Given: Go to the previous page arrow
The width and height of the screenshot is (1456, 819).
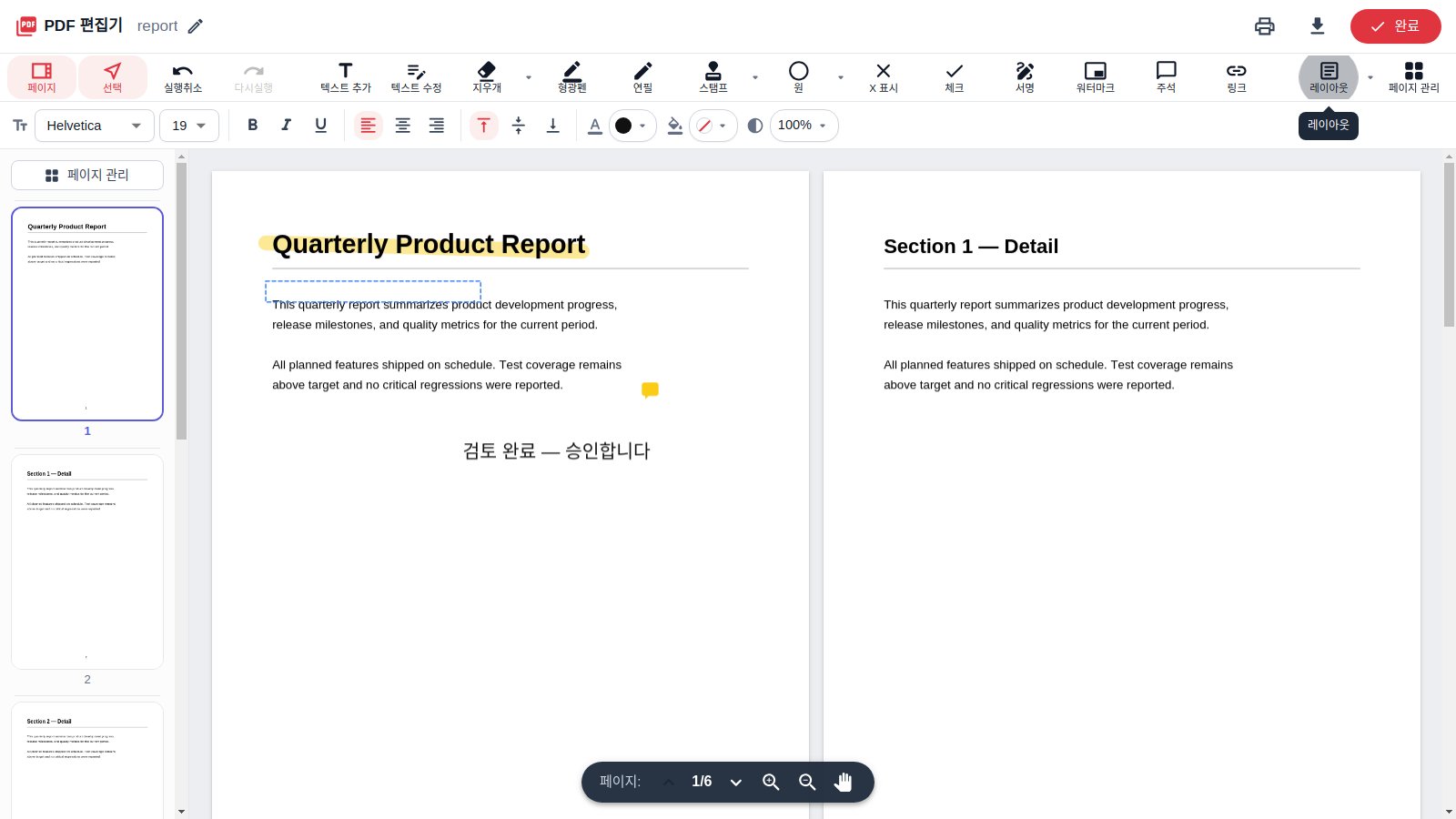Looking at the screenshot, I should tap(669, 783).
